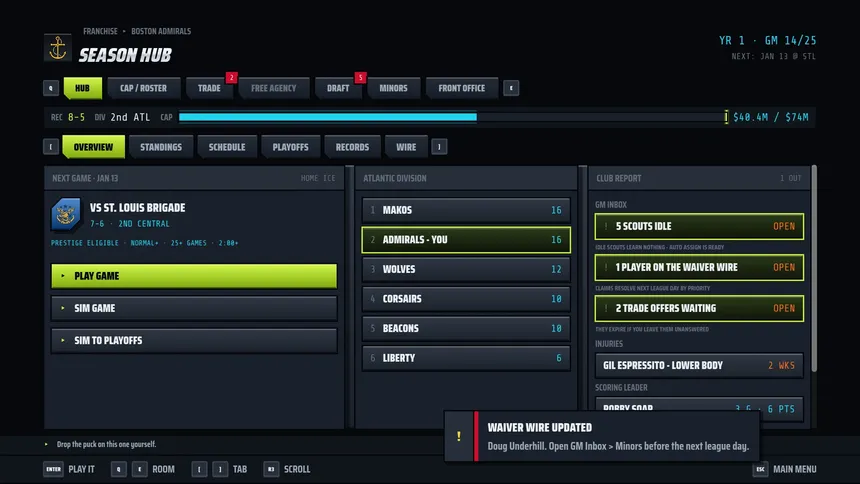This screenshot has height=484, width=860.
Task: Switch to the Draft tab
Action: [338, 88]
